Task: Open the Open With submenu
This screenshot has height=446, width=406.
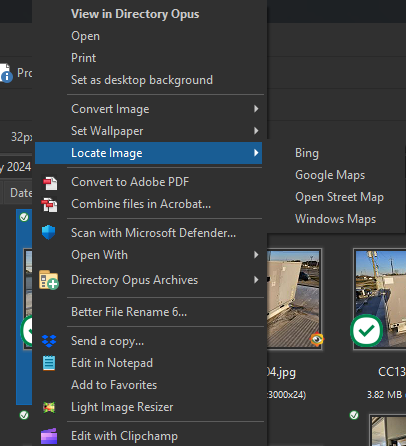Action: point(149,255)
